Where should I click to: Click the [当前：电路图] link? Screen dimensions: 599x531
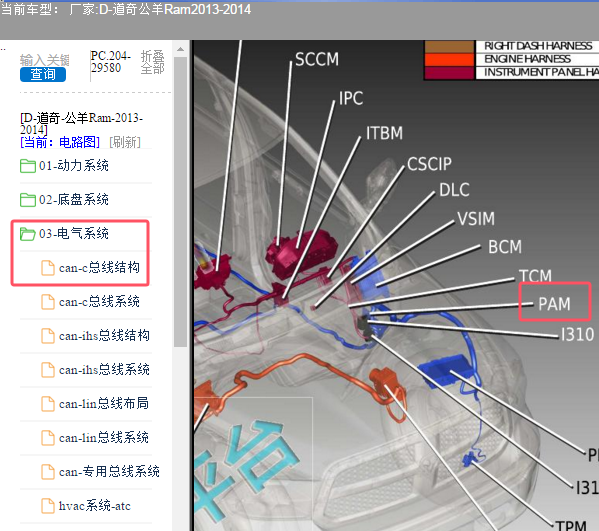[60, 142]
